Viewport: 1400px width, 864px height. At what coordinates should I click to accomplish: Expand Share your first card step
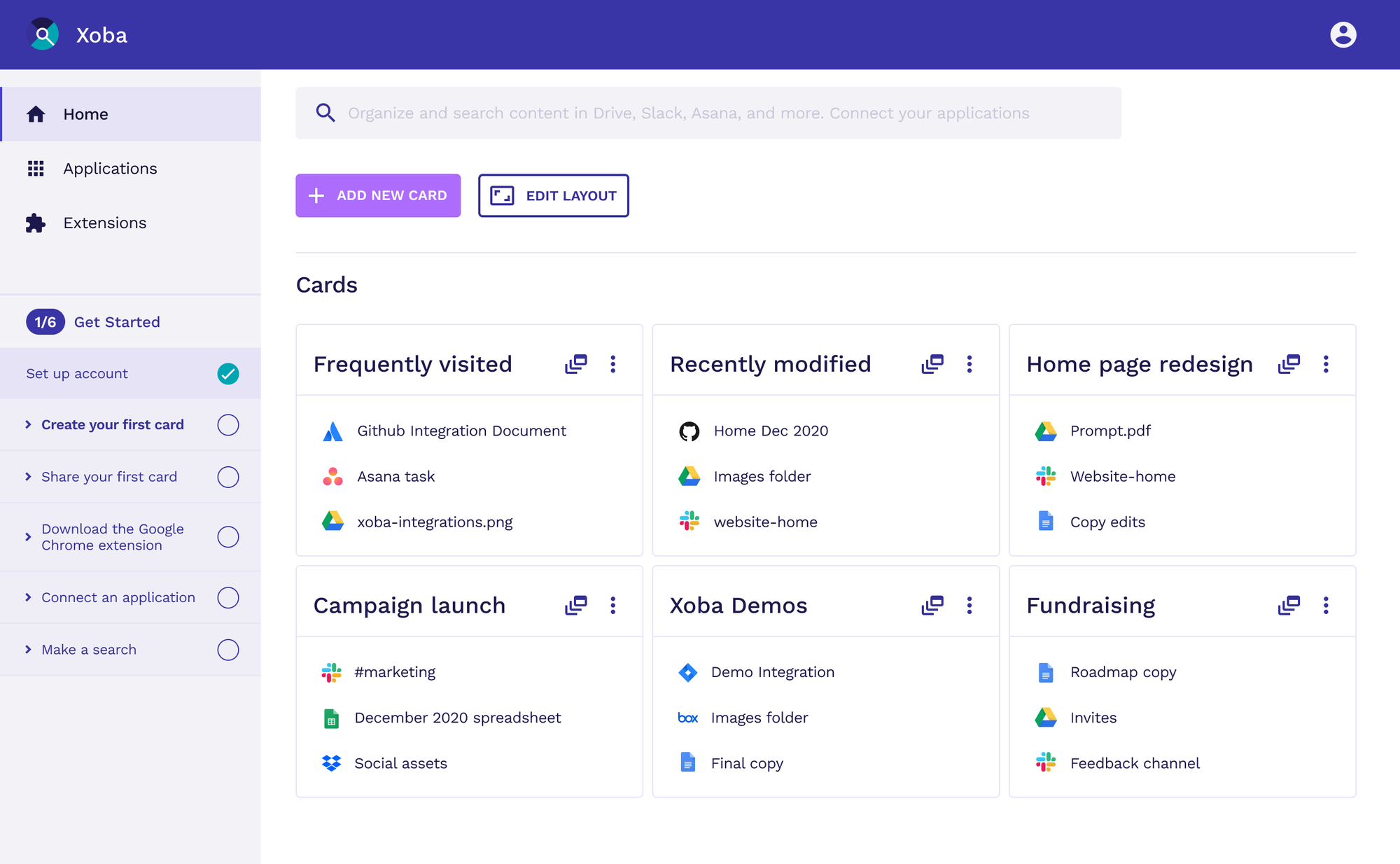[28, 477]
